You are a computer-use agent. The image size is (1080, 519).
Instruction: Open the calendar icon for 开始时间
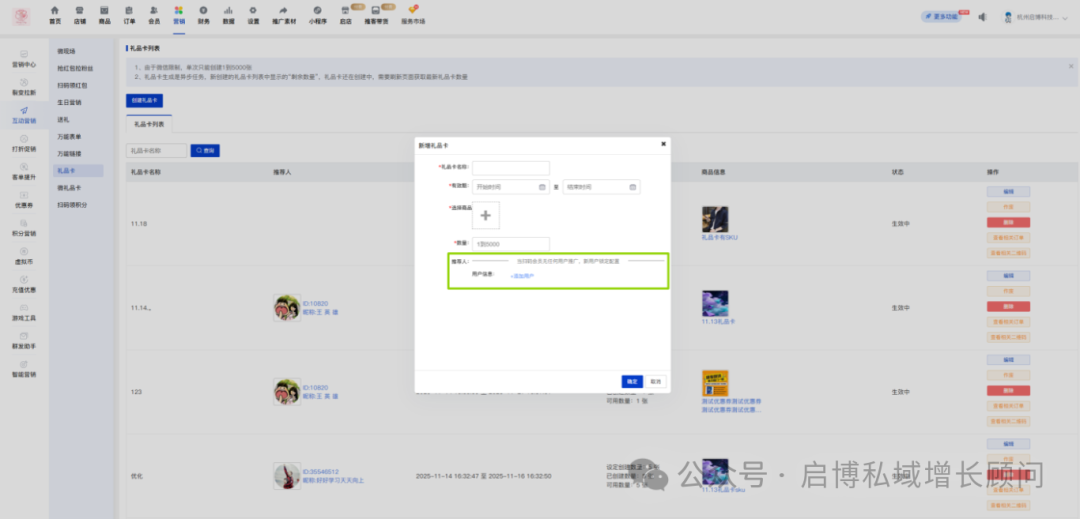pyautogui.click(x=541, y=187)
